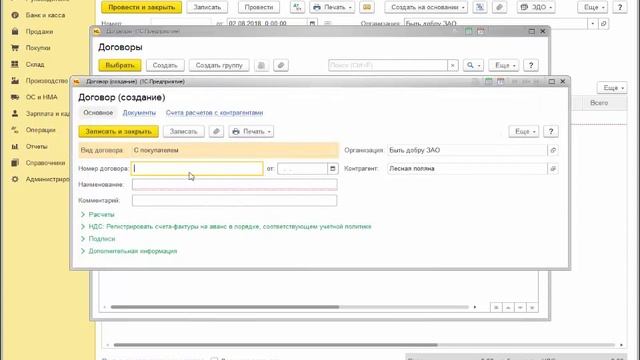Click open icon beside background Организация field
This screenshot has height=360, width=640.
[x=603, y=24]
